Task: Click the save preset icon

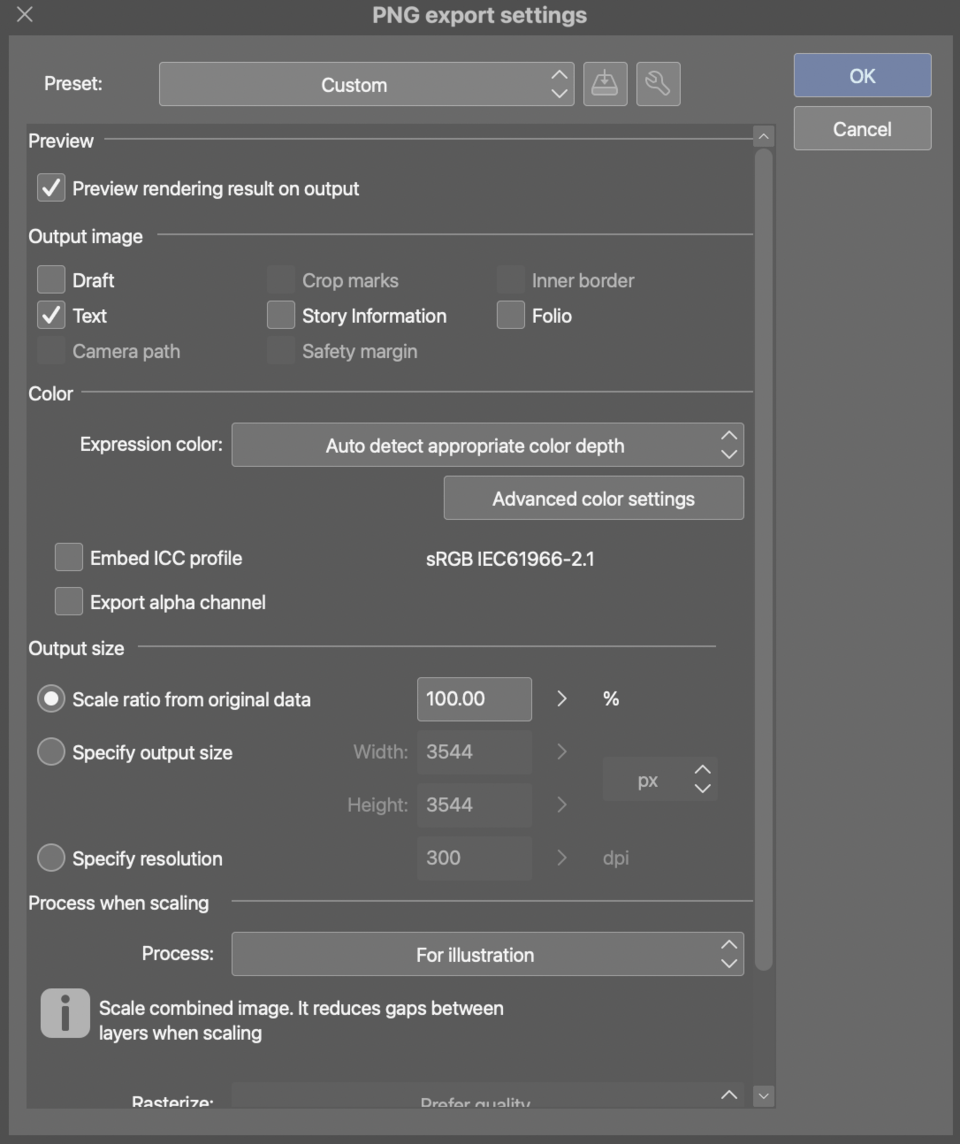Action: coord(605,84)
